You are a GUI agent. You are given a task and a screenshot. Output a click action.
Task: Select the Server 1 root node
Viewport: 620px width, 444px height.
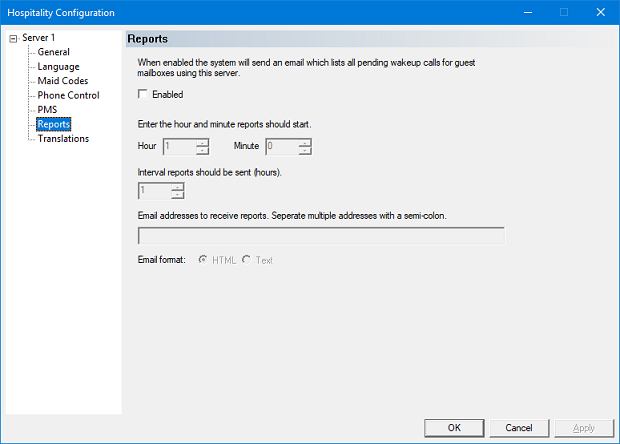pos(39,38)
